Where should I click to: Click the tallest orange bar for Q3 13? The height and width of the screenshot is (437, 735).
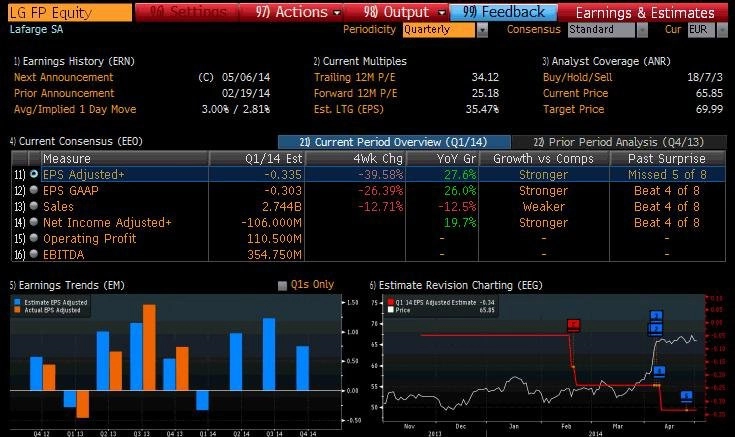149,347
